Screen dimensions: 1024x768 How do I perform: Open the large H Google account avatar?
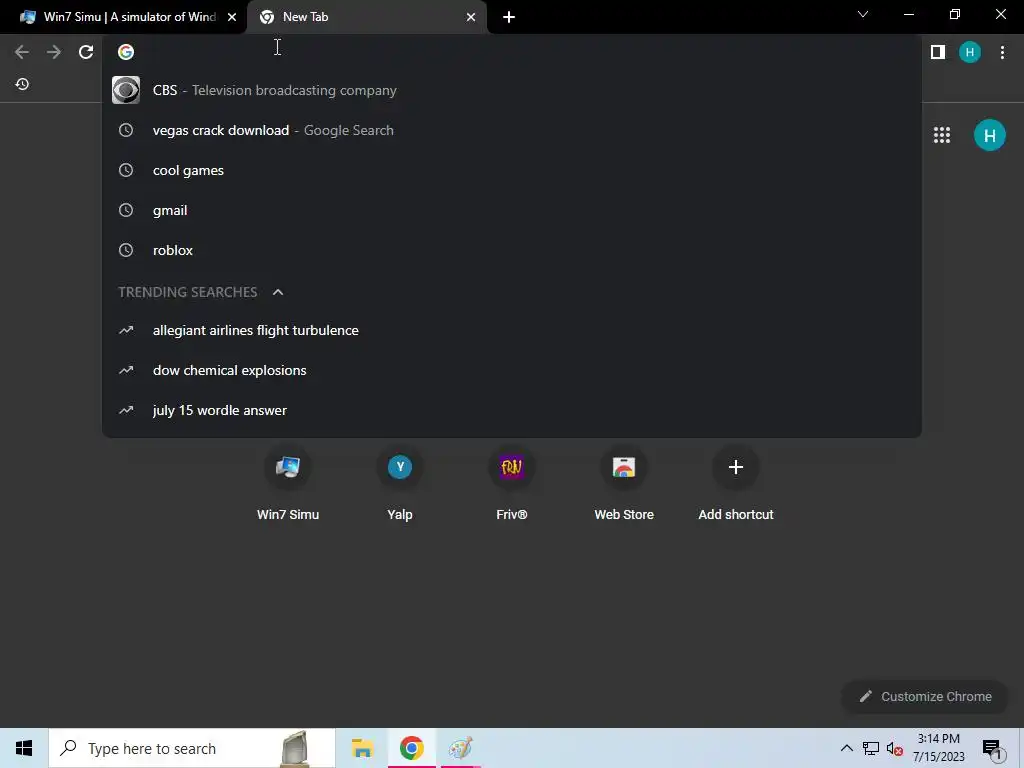[x=990, y=135]
